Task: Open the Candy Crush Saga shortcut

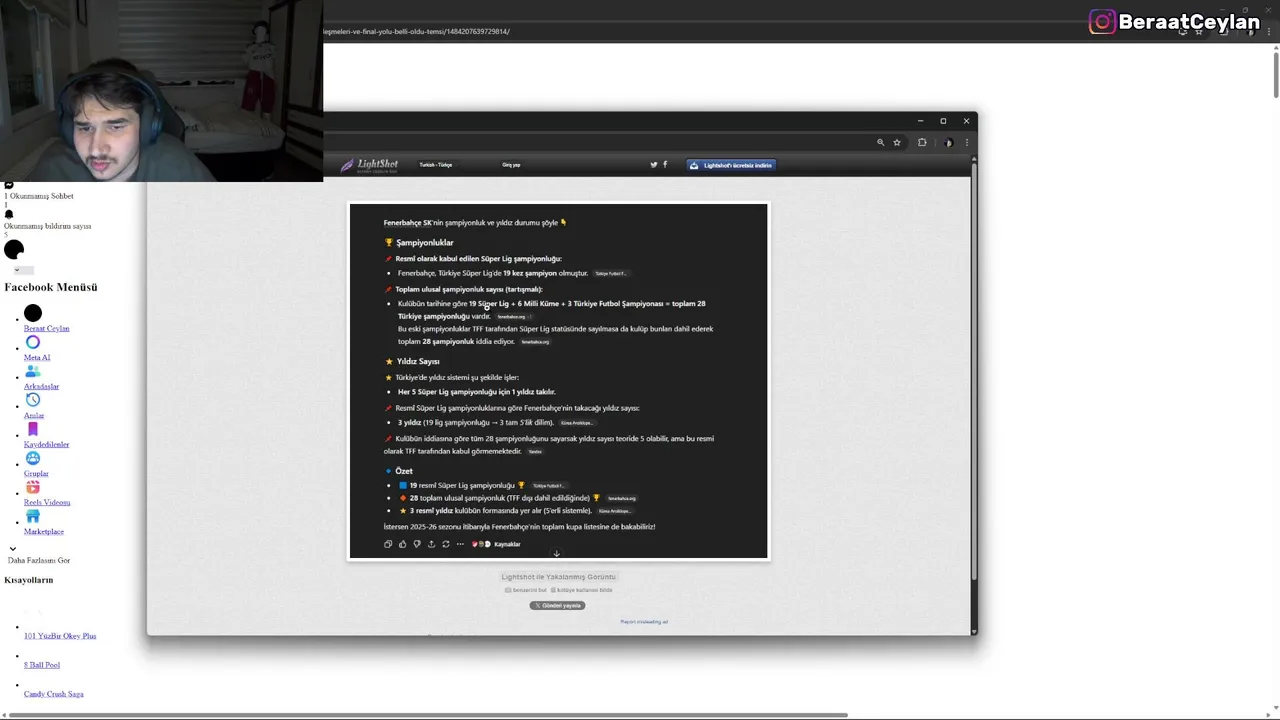Action: point(54,694)
